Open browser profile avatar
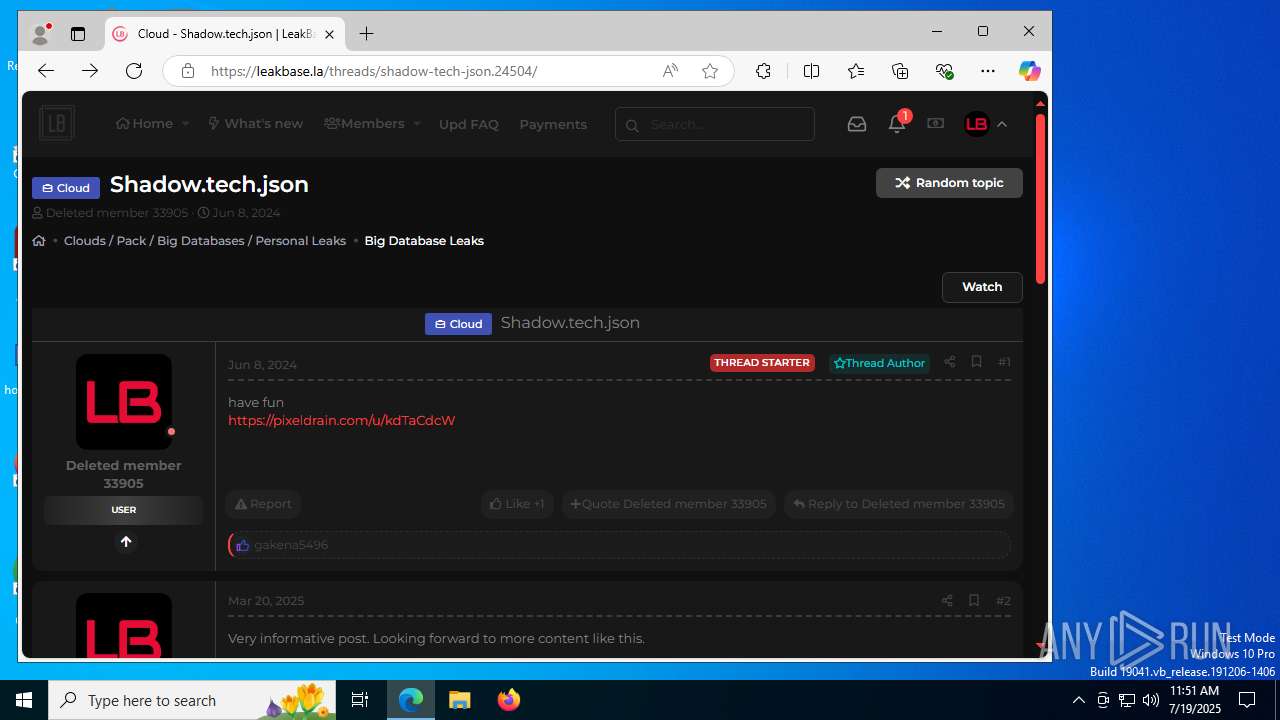The image size is (1280, 720). pyautogui.click(x=41, y=34)
